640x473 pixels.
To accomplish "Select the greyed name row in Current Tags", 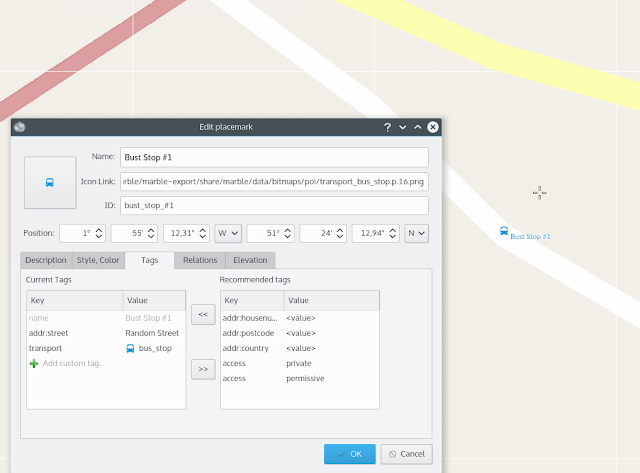I will coord(106,318).
